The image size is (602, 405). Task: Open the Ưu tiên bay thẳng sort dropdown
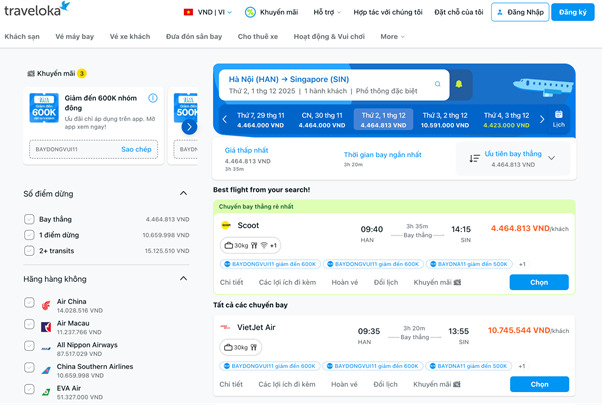pyautogui.click(x=513, y=159)
